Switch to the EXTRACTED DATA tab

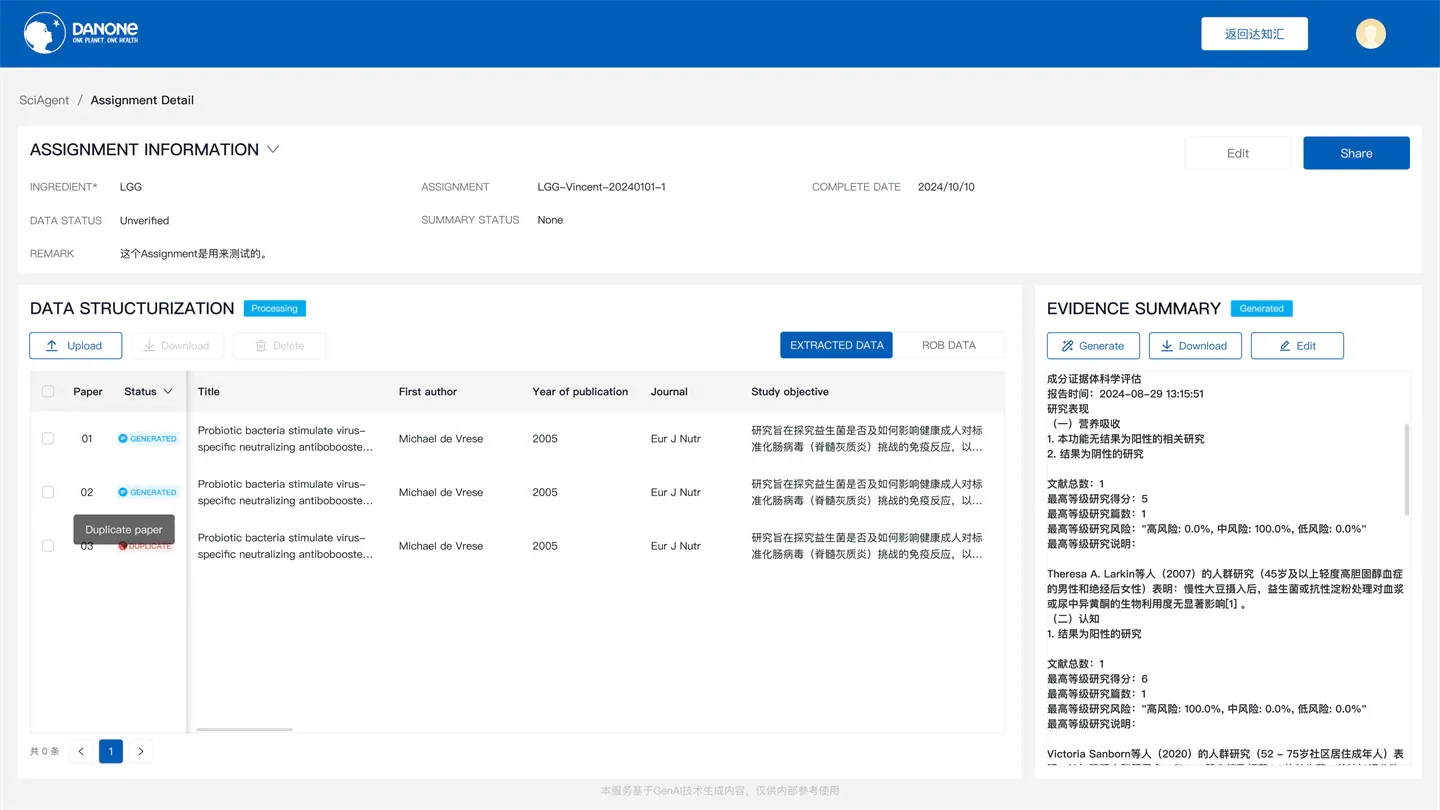[836, 345]
